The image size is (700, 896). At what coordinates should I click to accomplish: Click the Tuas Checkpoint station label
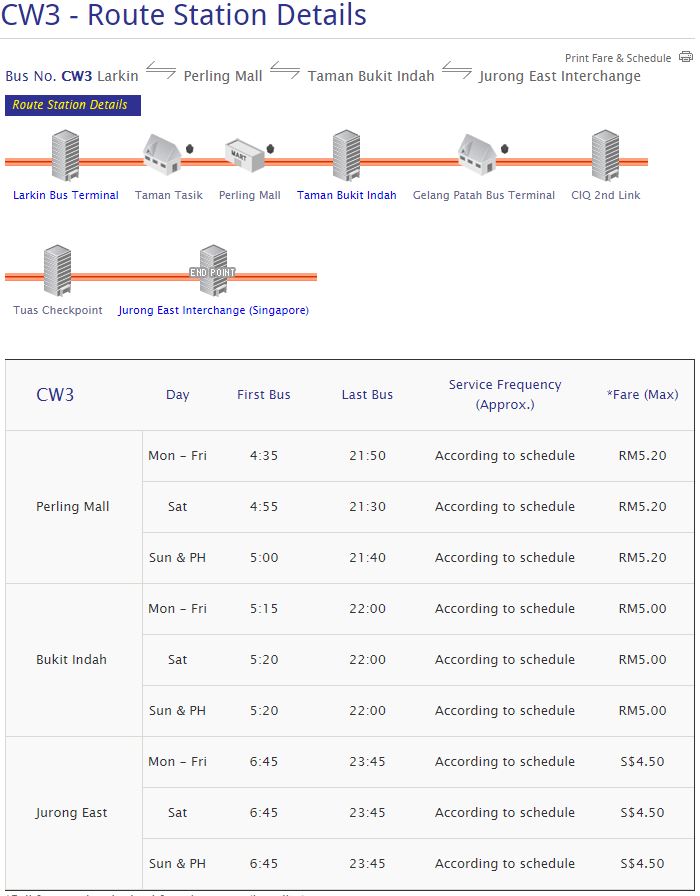coord(58,310)
